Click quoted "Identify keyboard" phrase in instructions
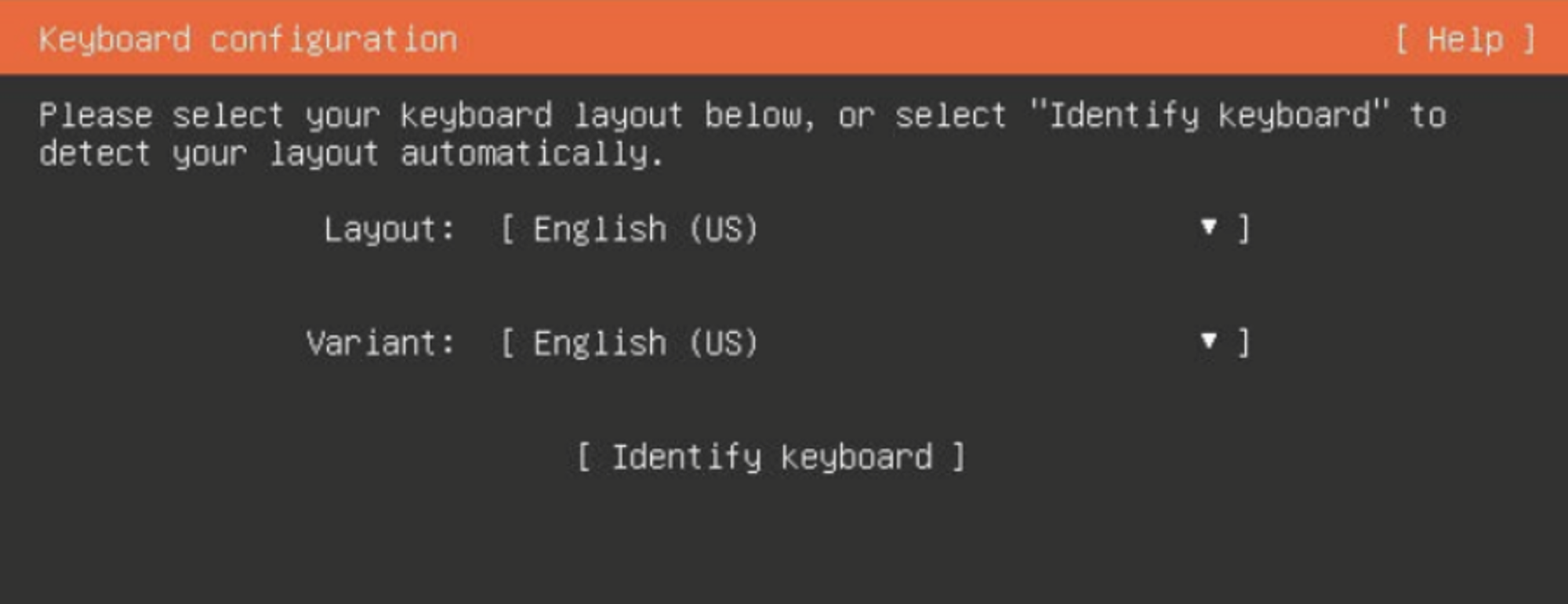 click(1210, 115)
